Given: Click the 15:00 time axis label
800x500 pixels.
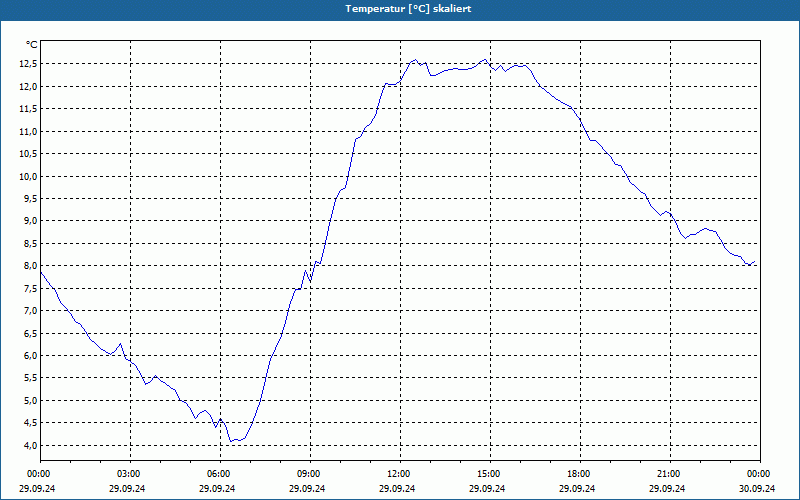Looking at the screenshot, I should pyautogui.click(x=490, y=474).
